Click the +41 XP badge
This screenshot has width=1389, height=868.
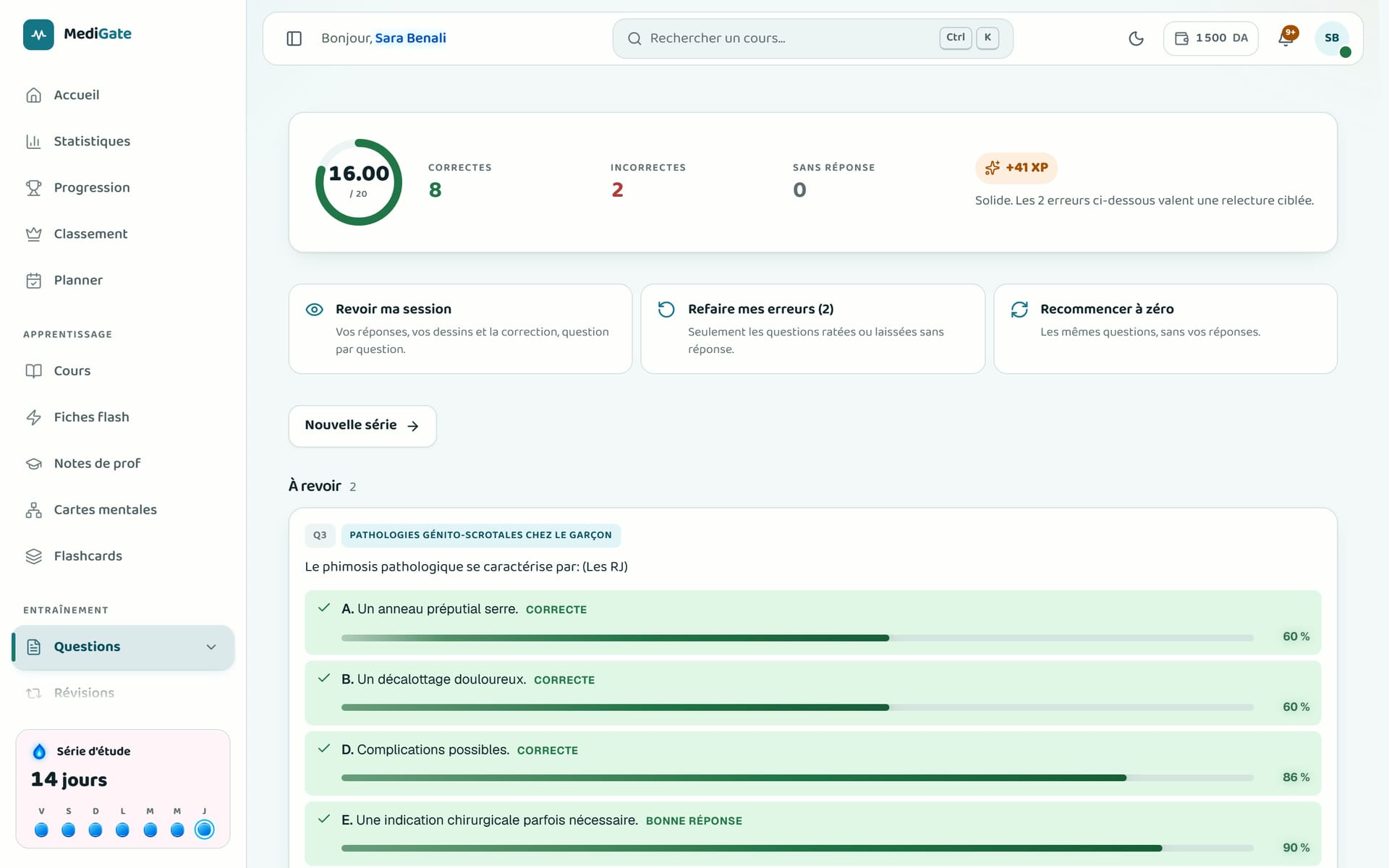point(1016,168)
